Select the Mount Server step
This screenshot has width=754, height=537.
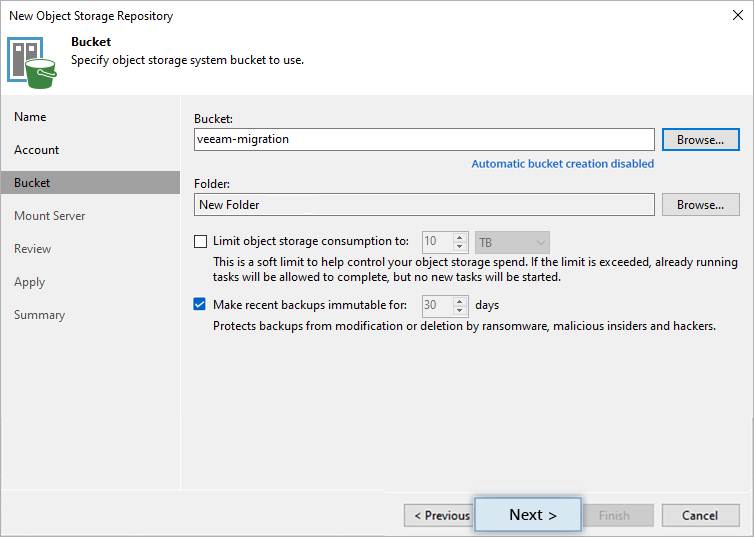[50, 216]
